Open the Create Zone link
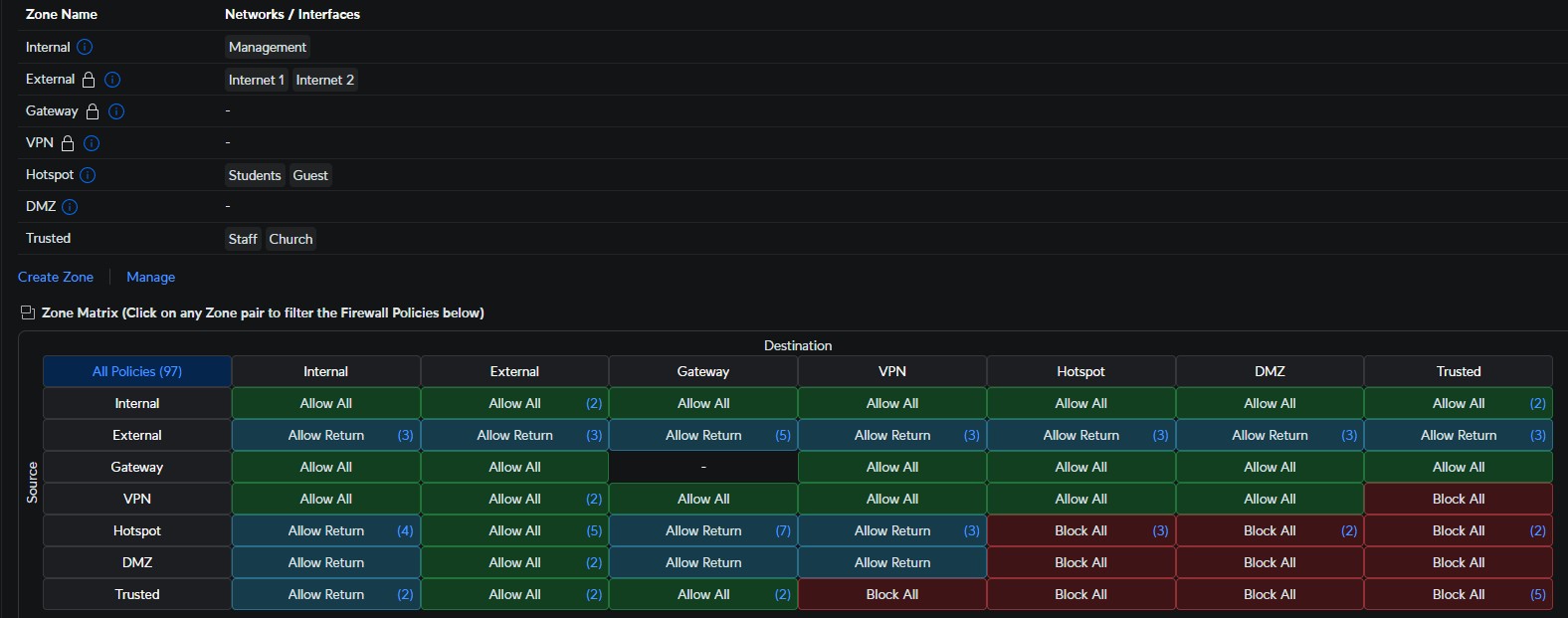1568x618 pixels. [x=56, y=277]
